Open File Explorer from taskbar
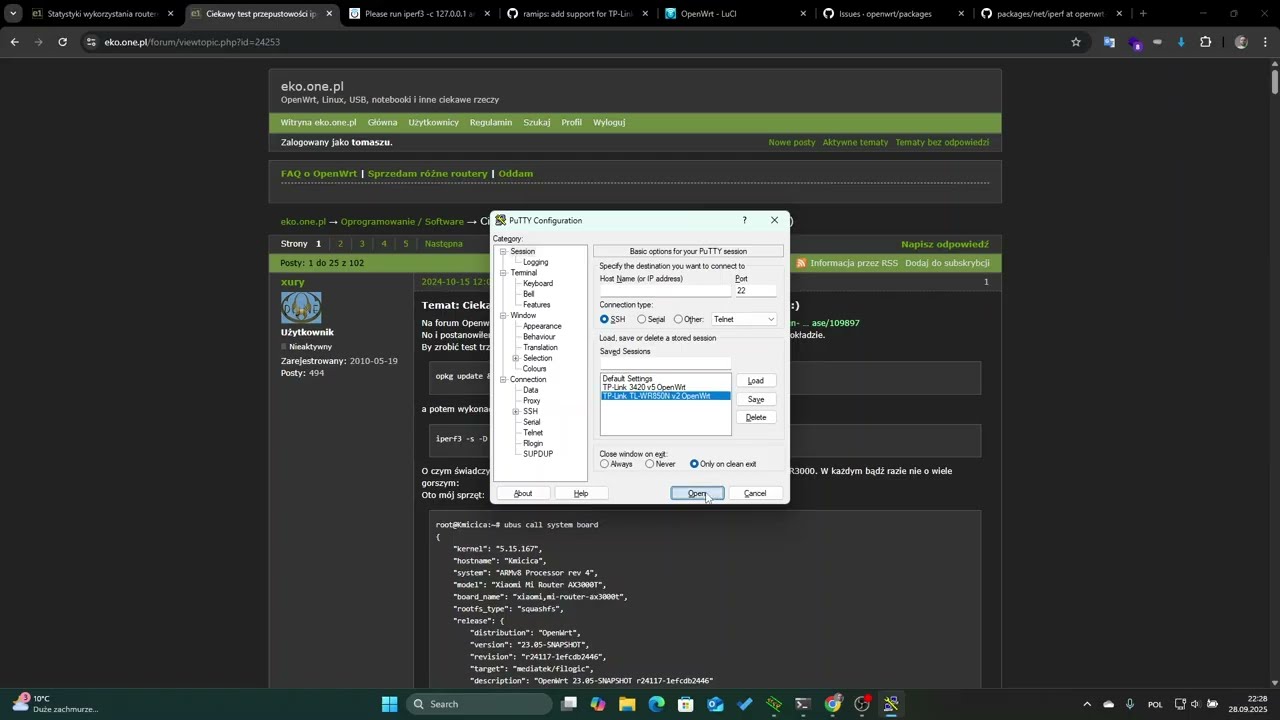The width and height of the screenshot is (1280, 720). pos(627,704)
